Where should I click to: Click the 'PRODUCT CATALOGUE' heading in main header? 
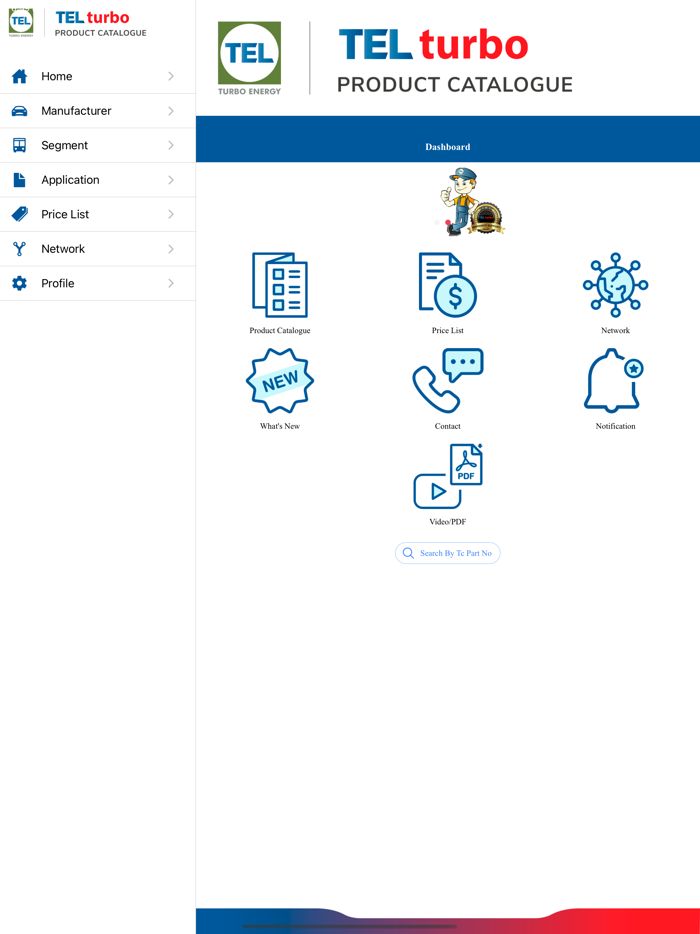pyautogui.click(x=455, y=85)
